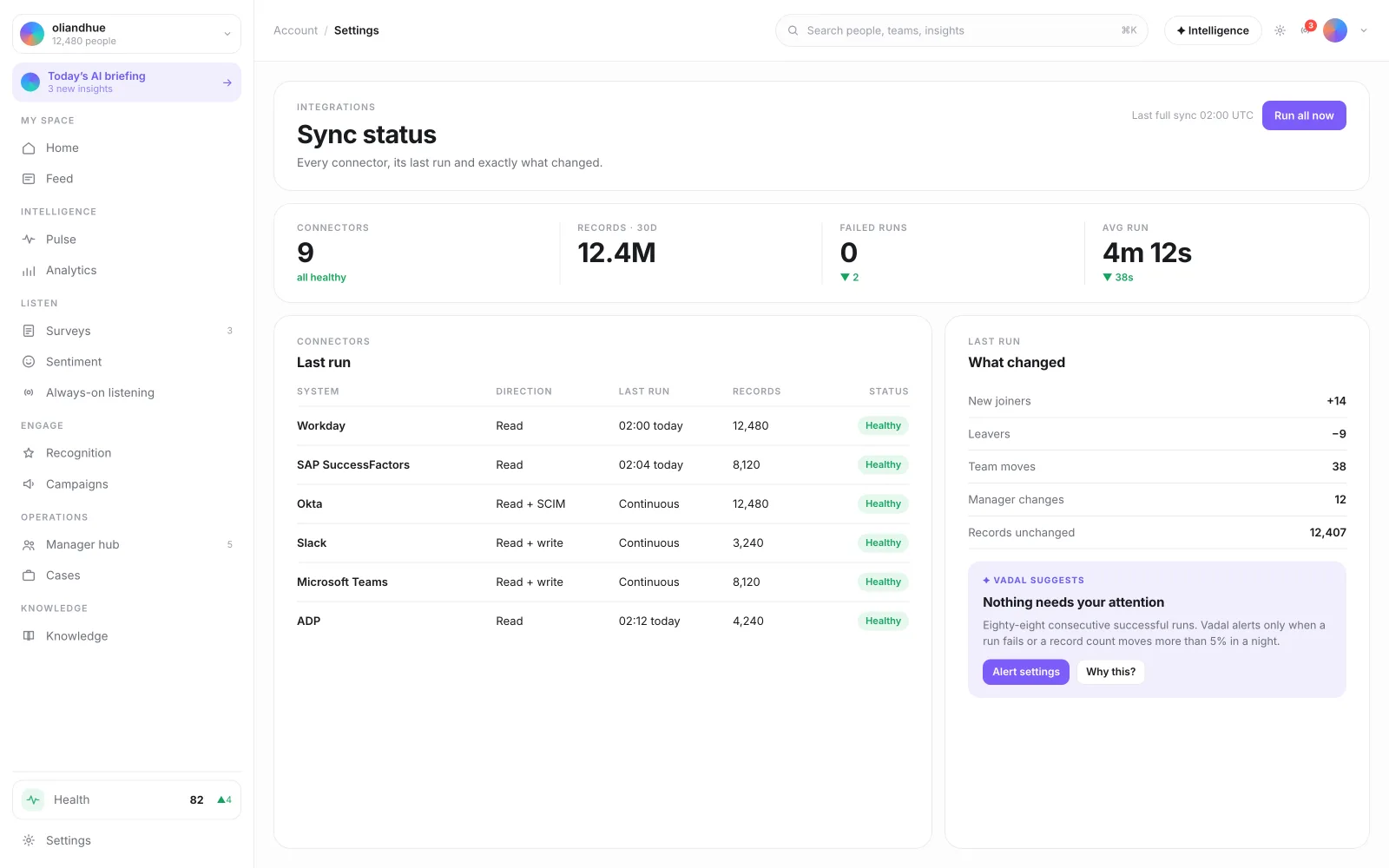Click the Health heartbeat icon
1389x868 pixels.
pyautogui.click(x=33, y=800)
